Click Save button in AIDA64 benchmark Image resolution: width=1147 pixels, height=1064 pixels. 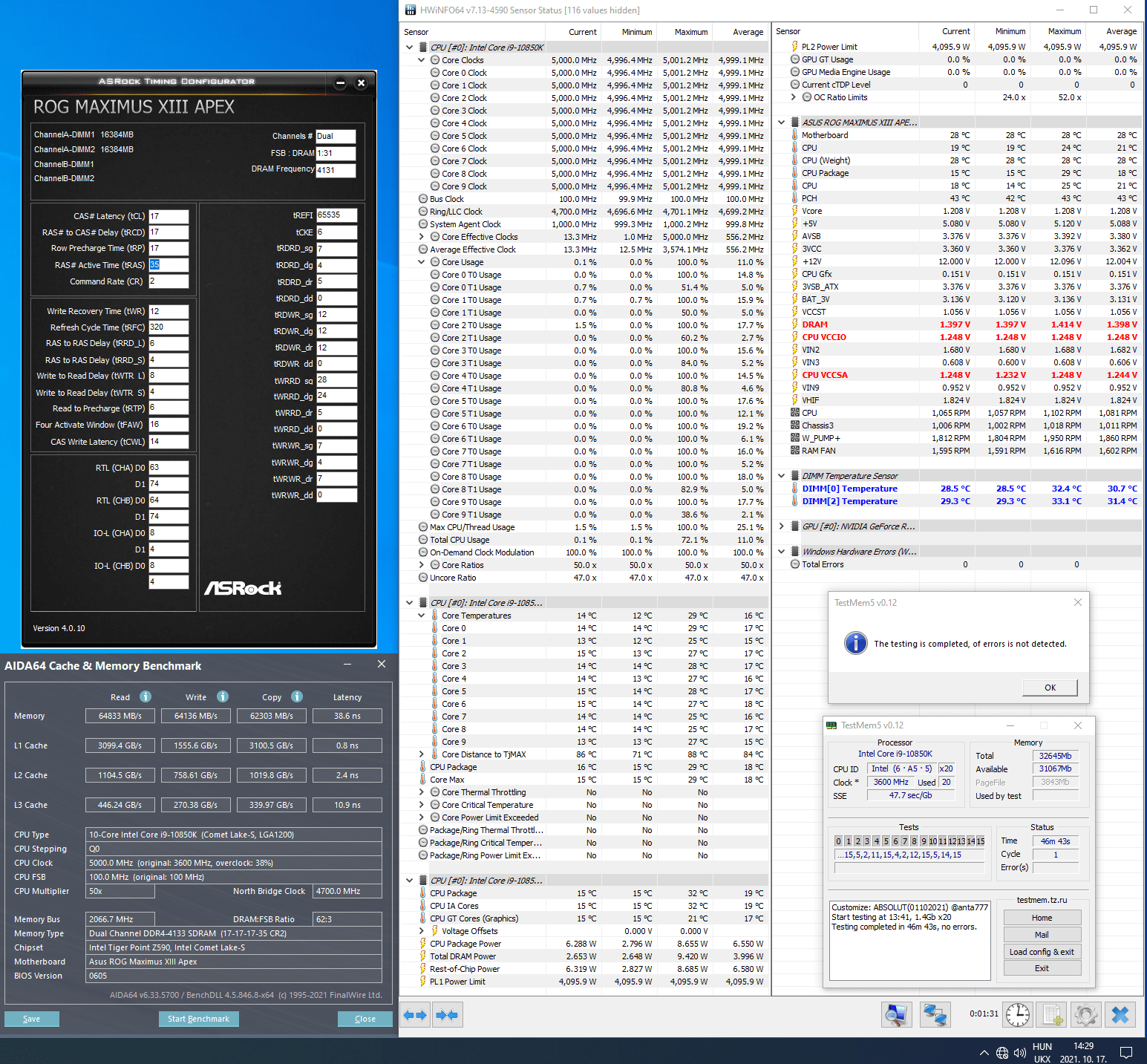[x=32, y=1019]
